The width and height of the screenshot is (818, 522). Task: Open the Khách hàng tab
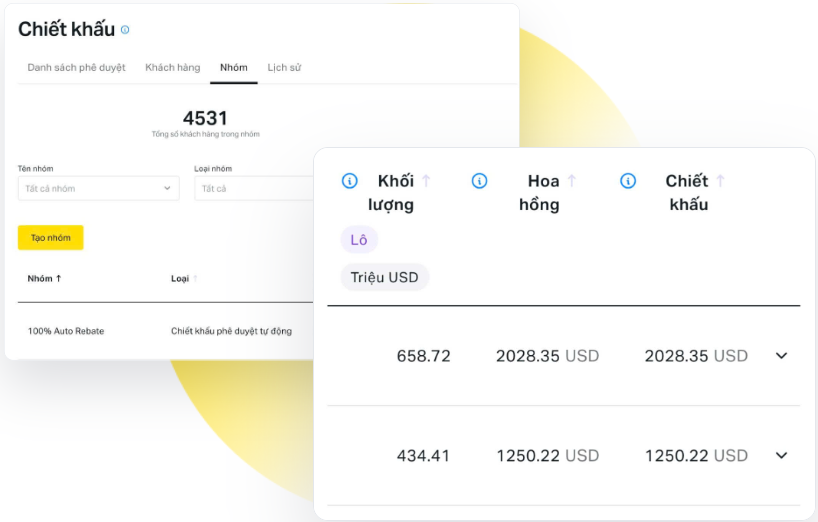pyautogui.click(x=172, y=68)
